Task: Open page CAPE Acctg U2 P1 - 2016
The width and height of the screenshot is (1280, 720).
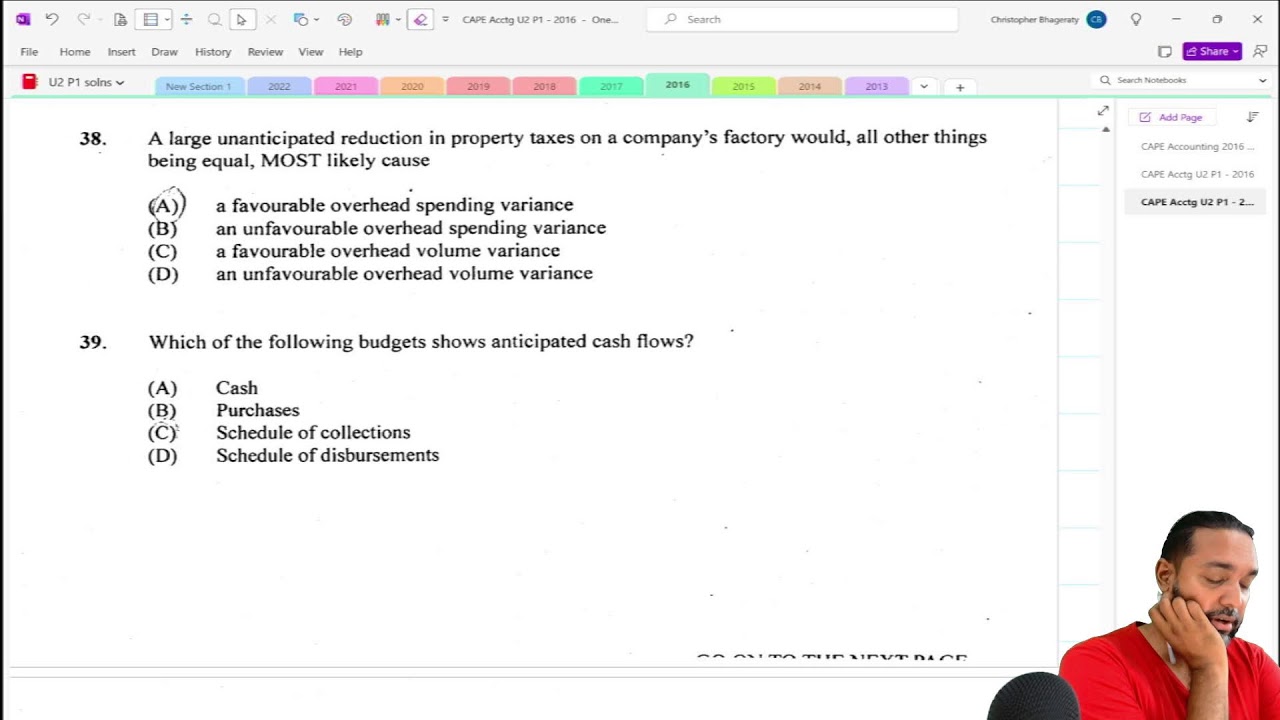Action: point(1196,174)
